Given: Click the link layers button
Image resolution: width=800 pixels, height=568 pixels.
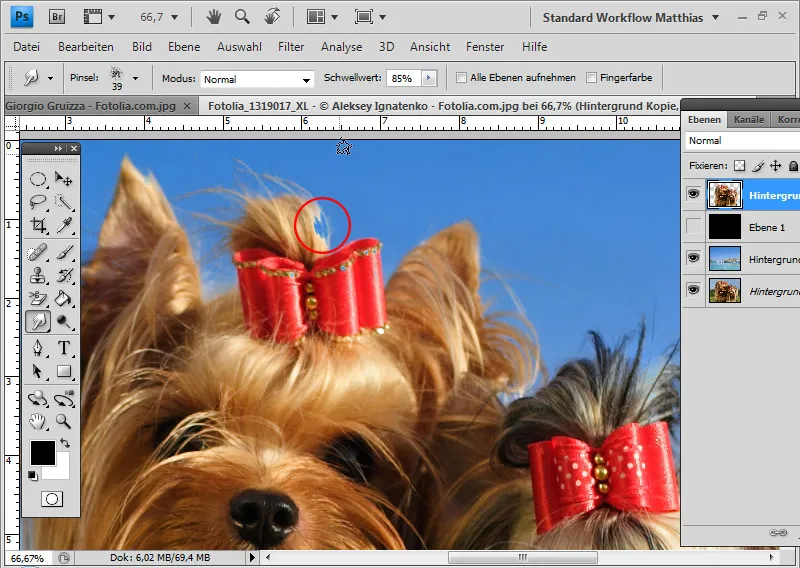Looking at the screenshot, I should [x=778, y=532].
